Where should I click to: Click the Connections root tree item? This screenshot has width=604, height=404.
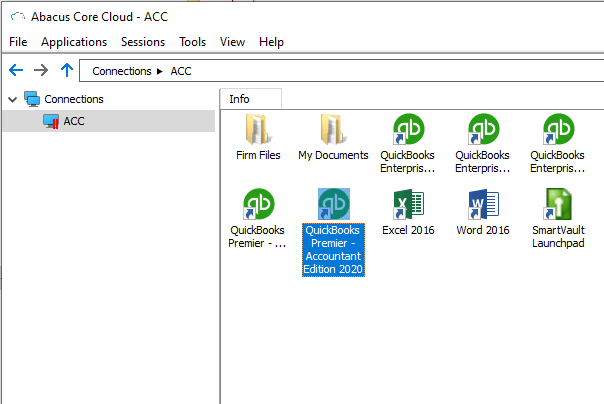[x=74, y=99]
